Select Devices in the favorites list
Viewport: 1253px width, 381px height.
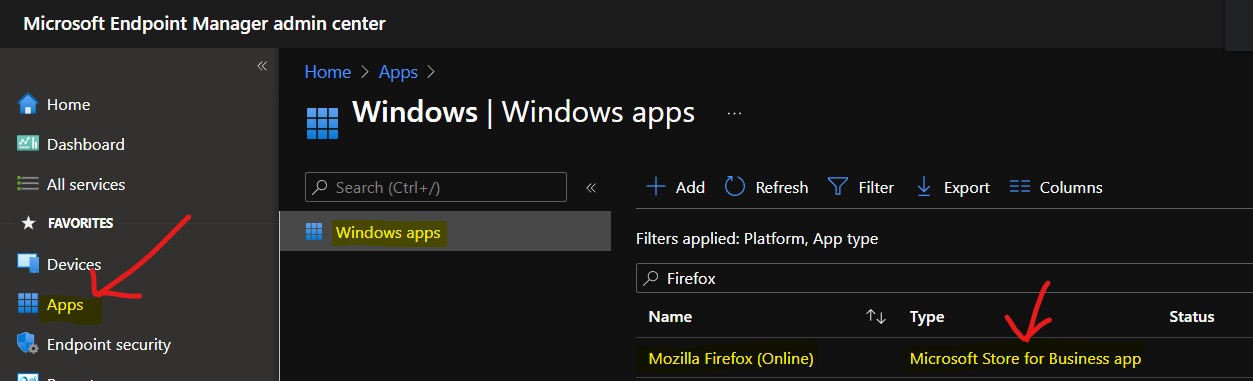59,264
